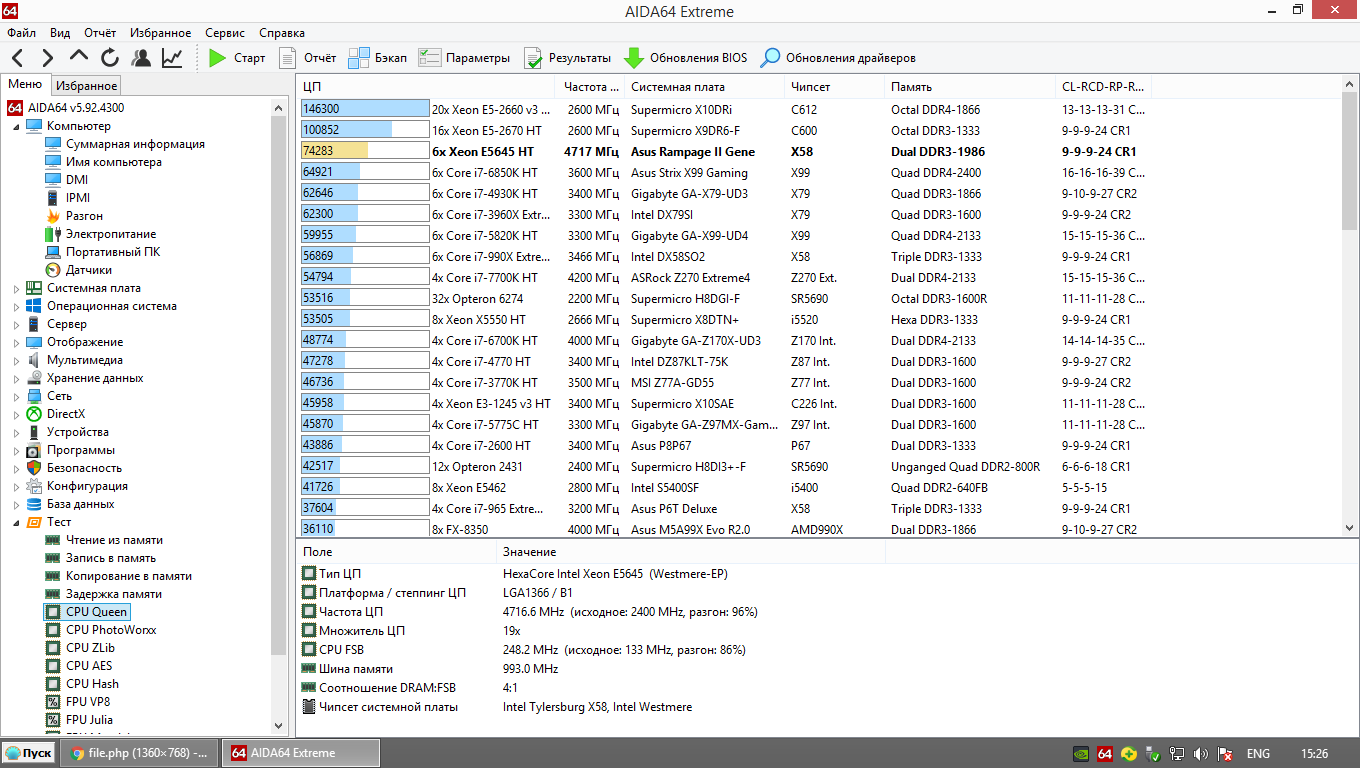Image resolution: width=1360 pixels, height=768 pixels.
Task: Check Обновления драйверов
Action: pyautogui.click(x=837, y=58)
